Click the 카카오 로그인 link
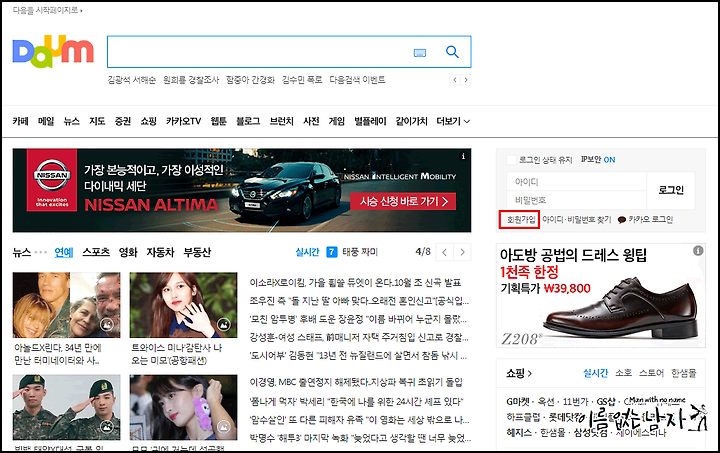The image size is (720, 453). pos(650,220)
